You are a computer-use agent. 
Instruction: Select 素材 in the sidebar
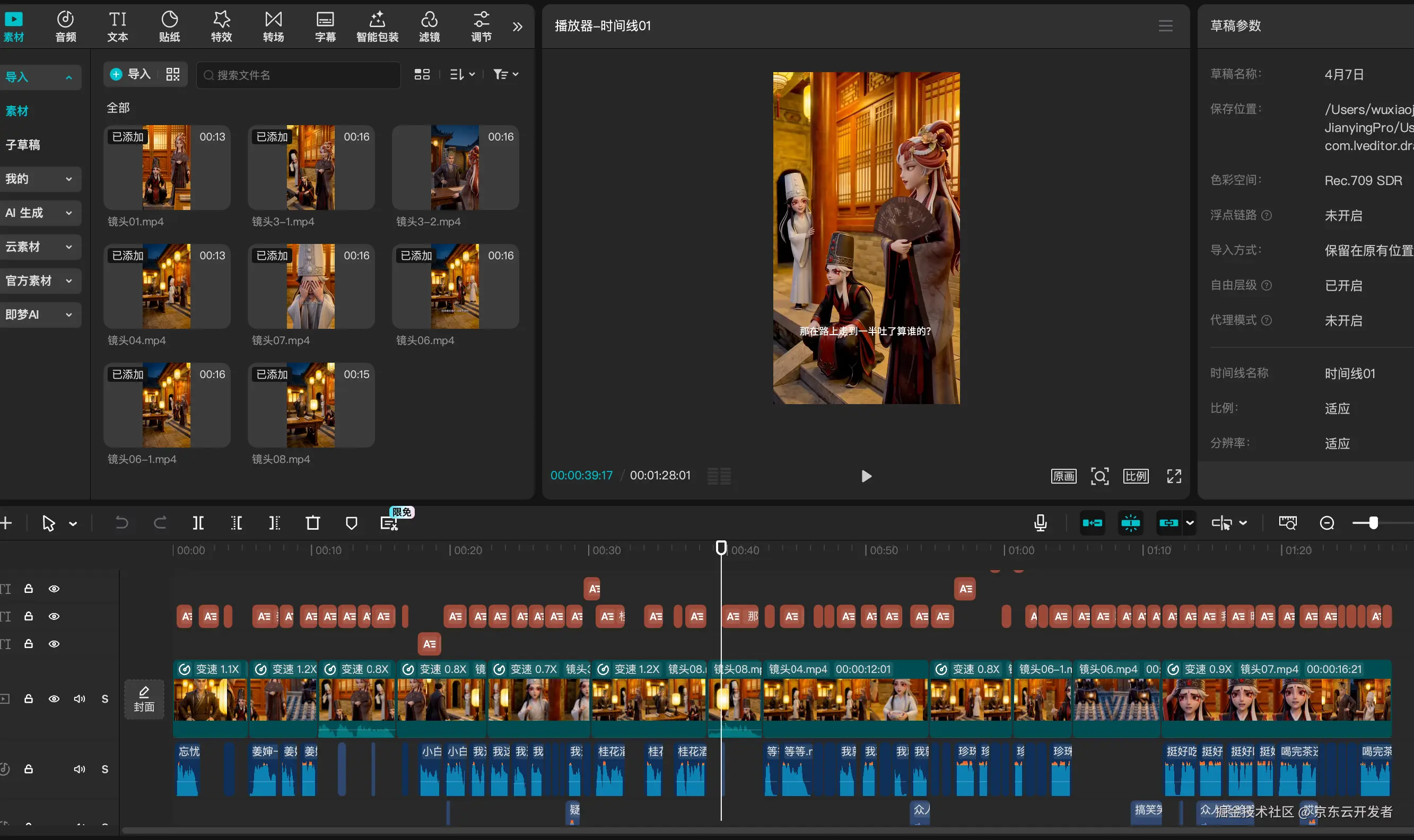(17, 111)
